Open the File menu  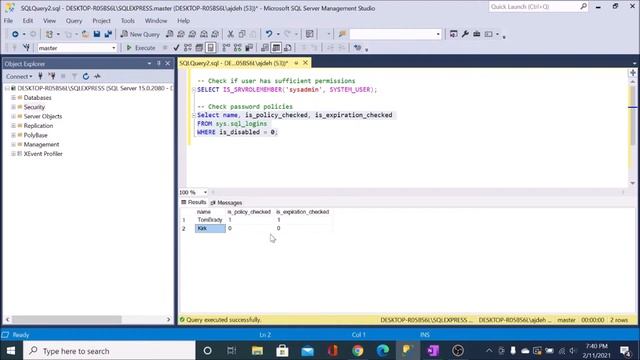(x=8, y=20)
